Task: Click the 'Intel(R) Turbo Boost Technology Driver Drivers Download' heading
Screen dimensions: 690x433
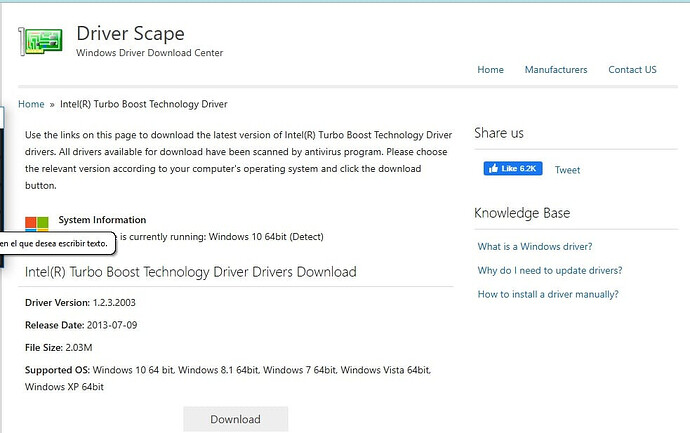Action: [x=191, y=272]
